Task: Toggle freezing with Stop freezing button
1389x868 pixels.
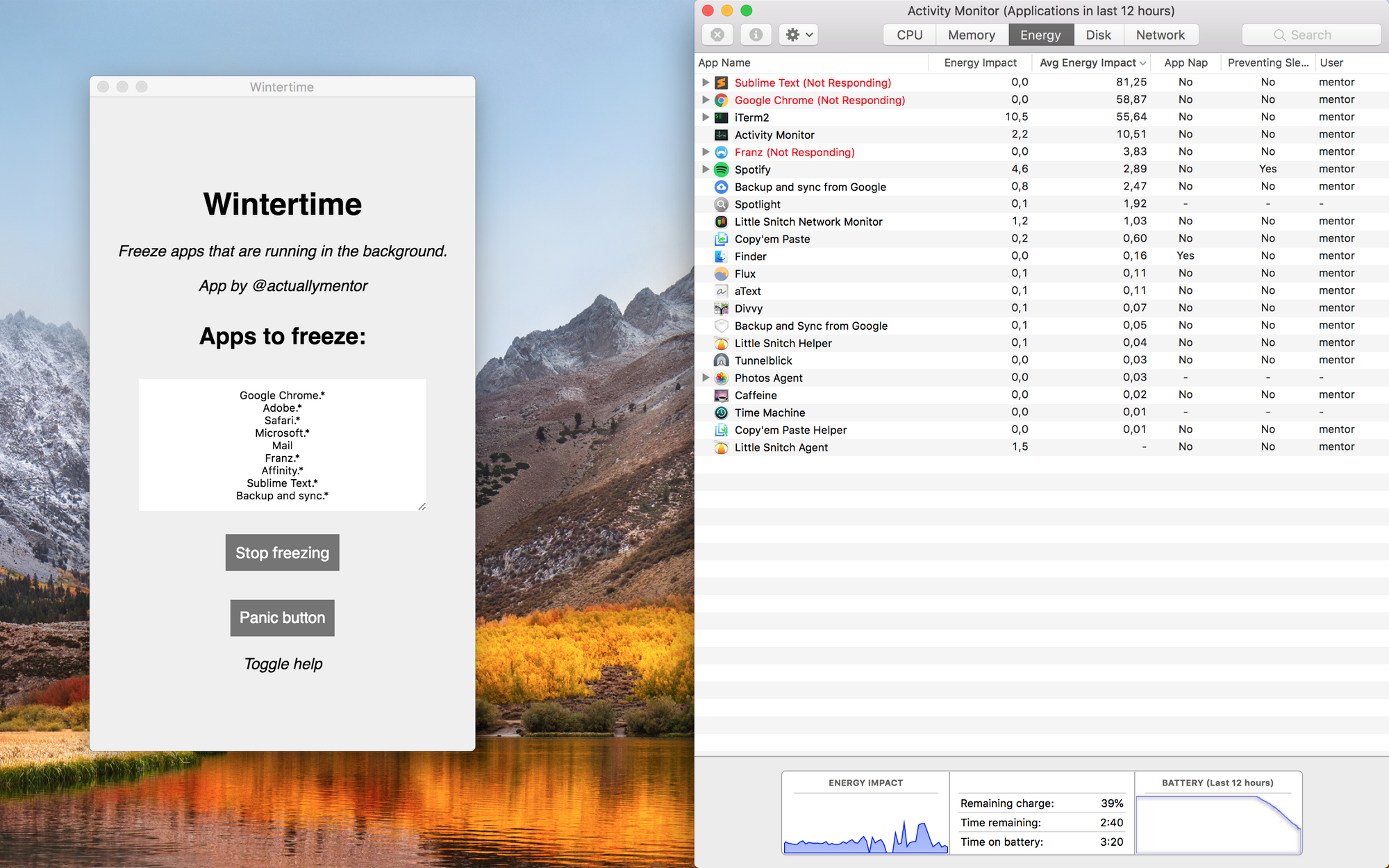Action: pos(282,553)
